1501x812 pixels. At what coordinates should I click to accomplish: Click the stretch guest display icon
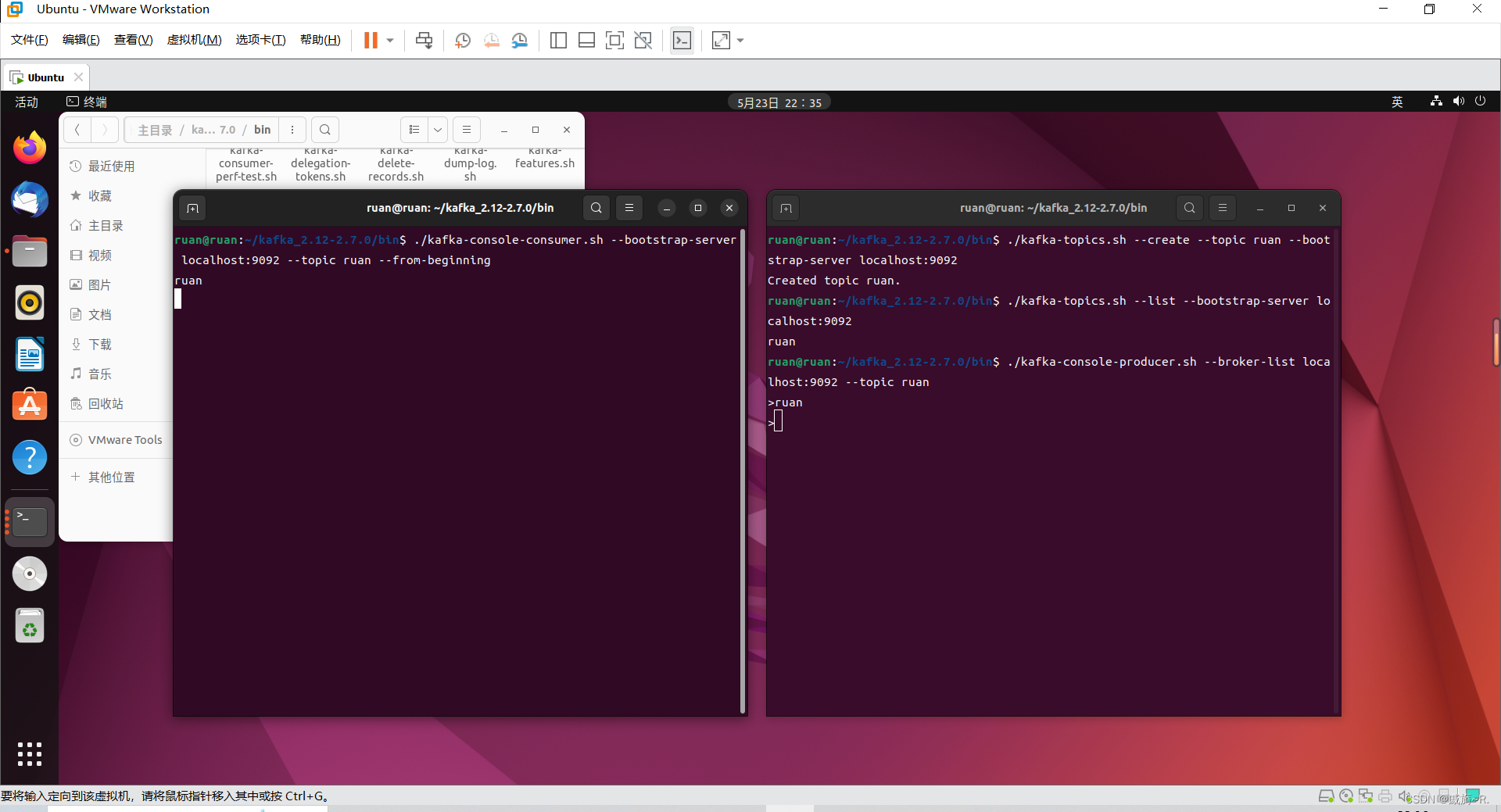click(x=721, y=40)
